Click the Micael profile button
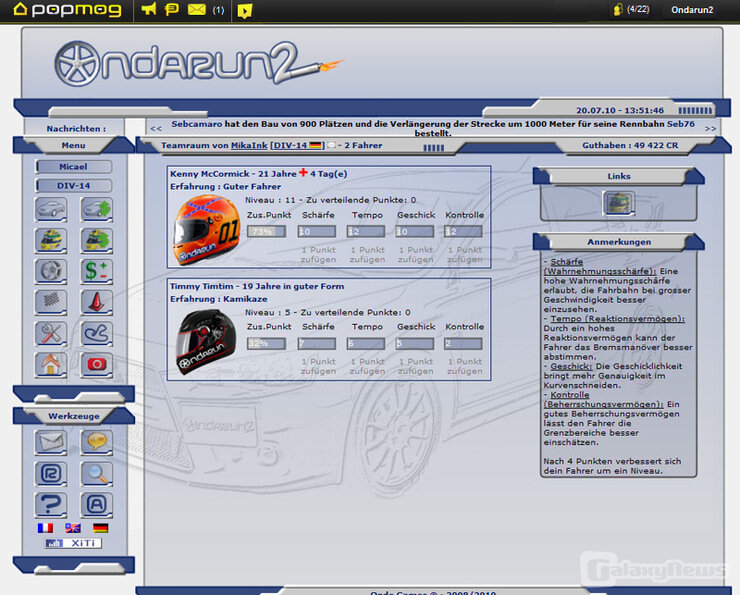 [x=74, y=167]
